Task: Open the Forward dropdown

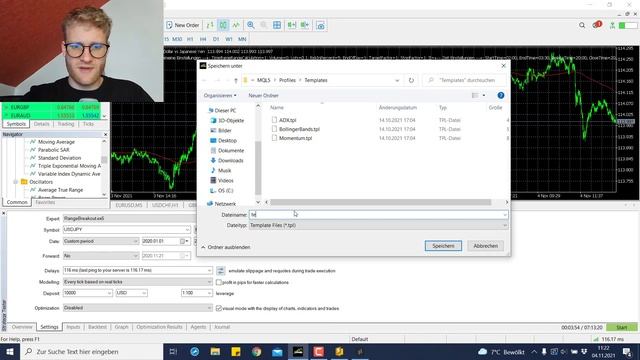Action: tap(101, 256)
